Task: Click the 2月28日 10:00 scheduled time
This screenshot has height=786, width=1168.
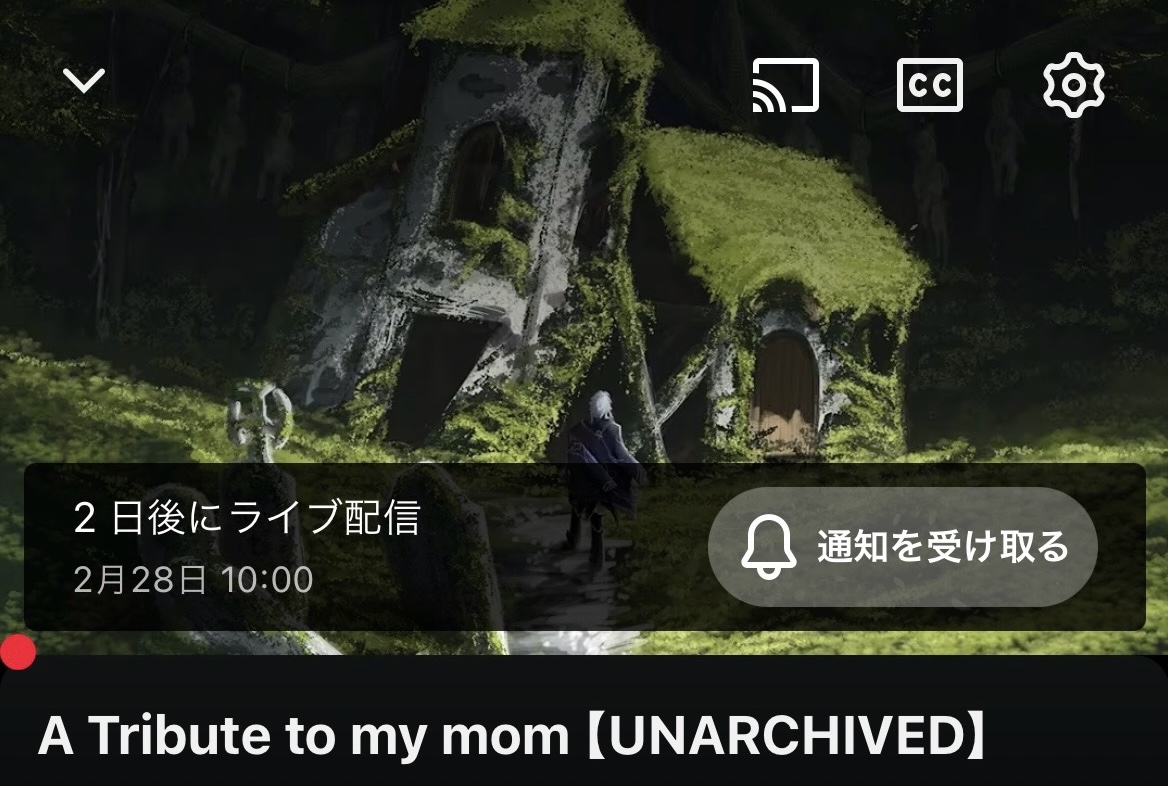Action: pyautogui.click(x=193, y=580)
